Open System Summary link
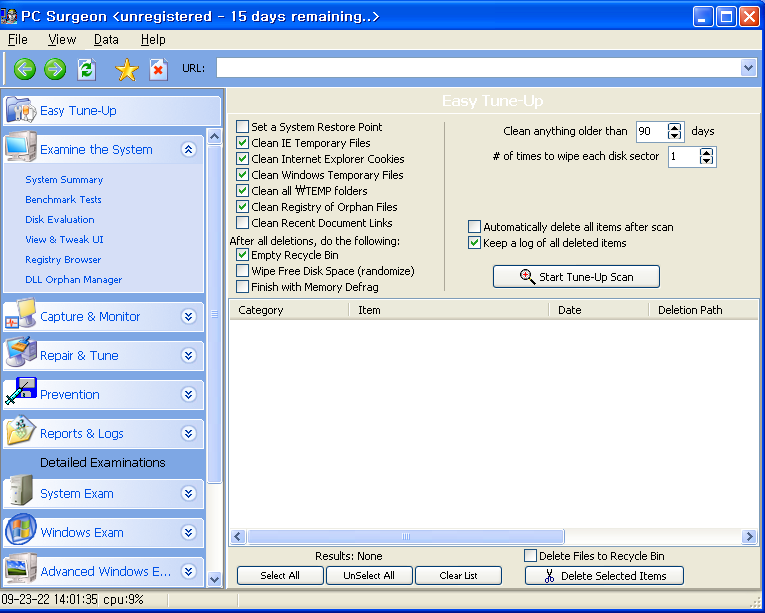Viewport: 765px width, 613px height. [64, 180]
